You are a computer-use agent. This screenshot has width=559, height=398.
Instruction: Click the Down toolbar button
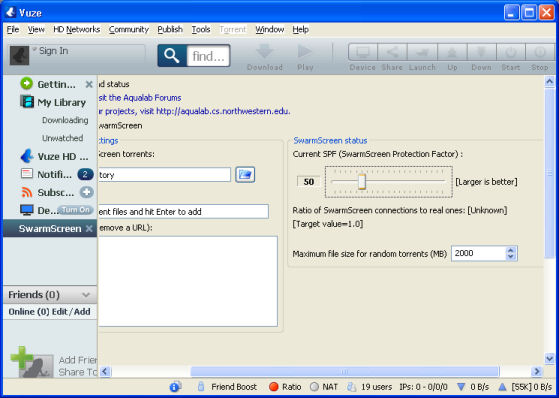tap(482, 52)
